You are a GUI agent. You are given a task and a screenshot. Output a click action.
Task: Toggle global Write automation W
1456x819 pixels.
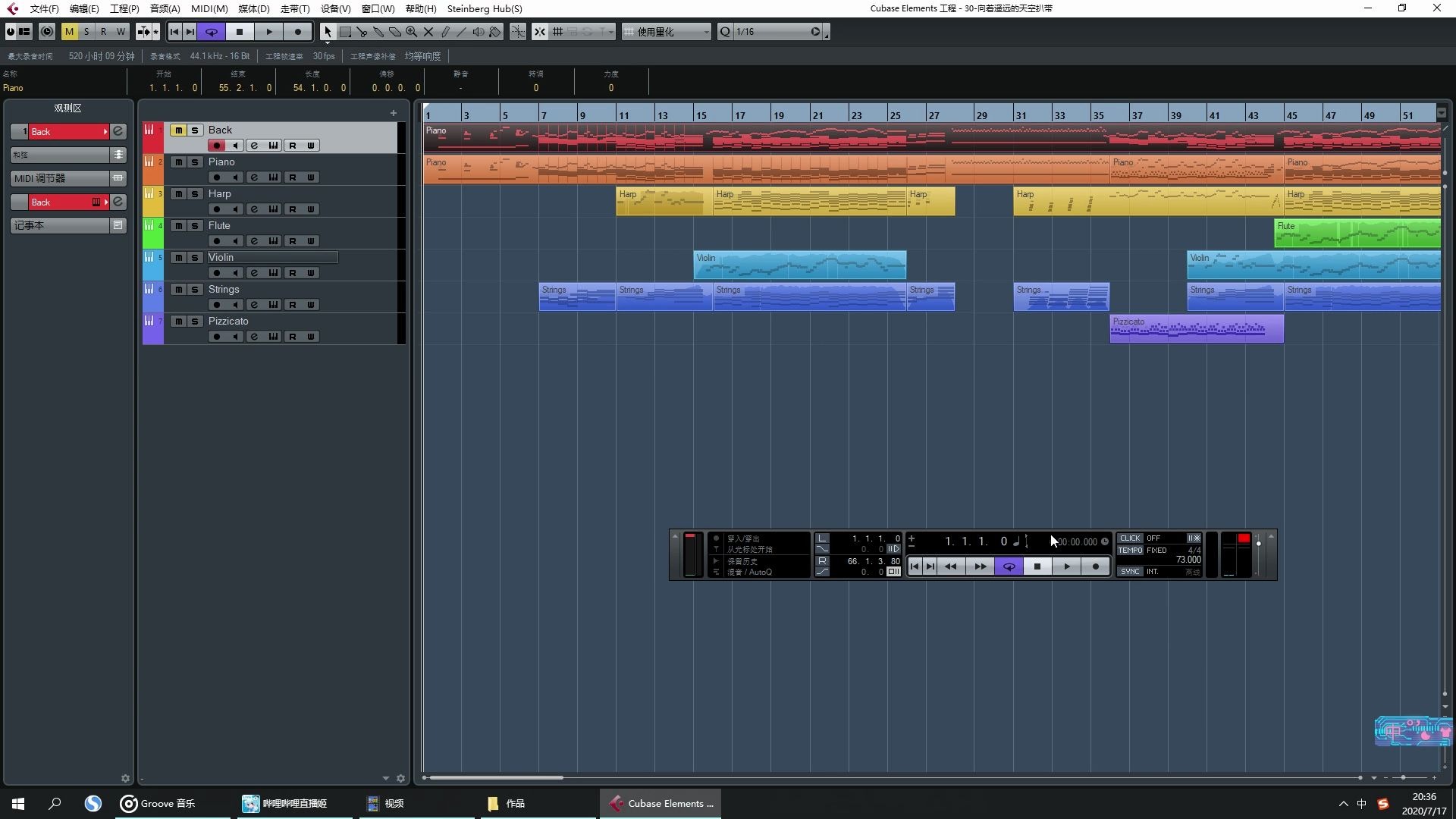coord(120,32)
